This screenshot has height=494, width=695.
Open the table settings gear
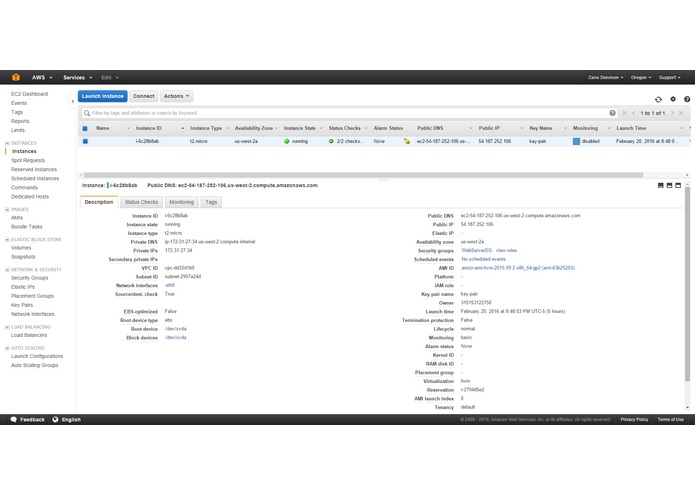[673, 99]
